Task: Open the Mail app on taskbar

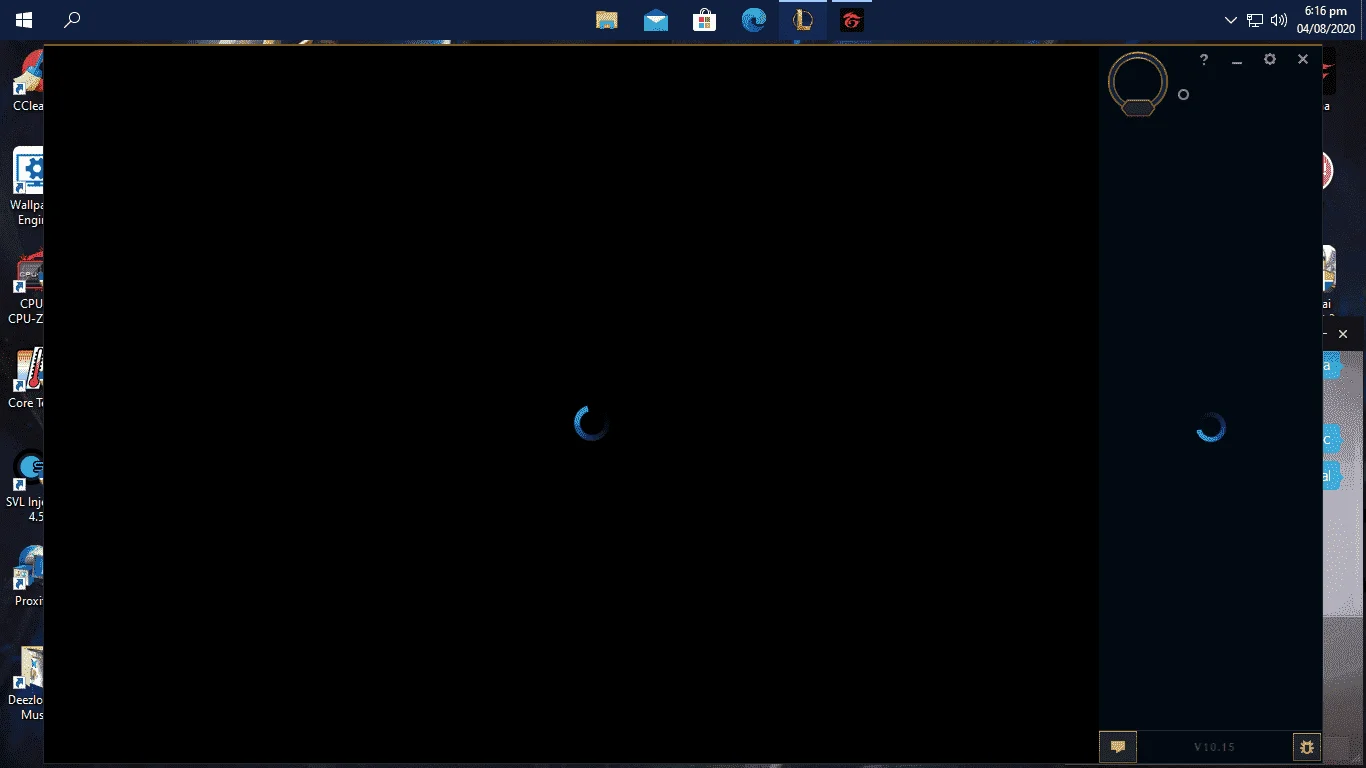Action: 656,20
